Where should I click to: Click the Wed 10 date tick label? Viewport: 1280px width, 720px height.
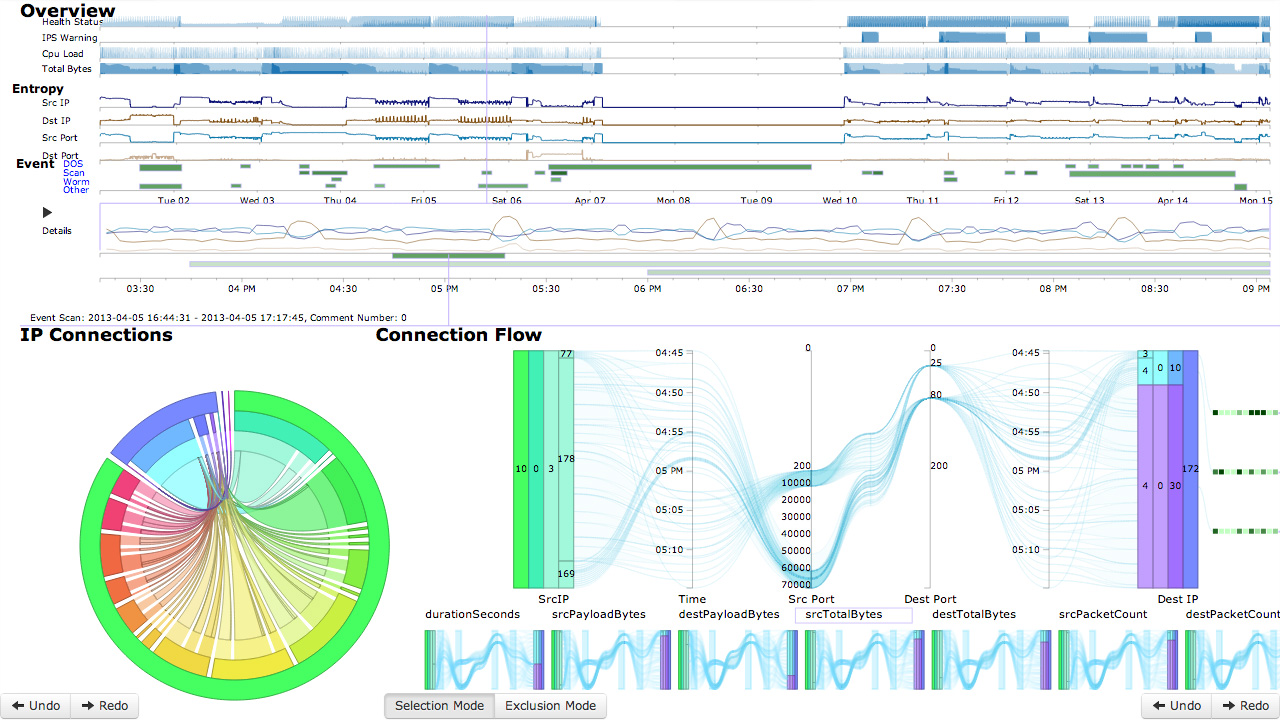(x=840, y=200)
